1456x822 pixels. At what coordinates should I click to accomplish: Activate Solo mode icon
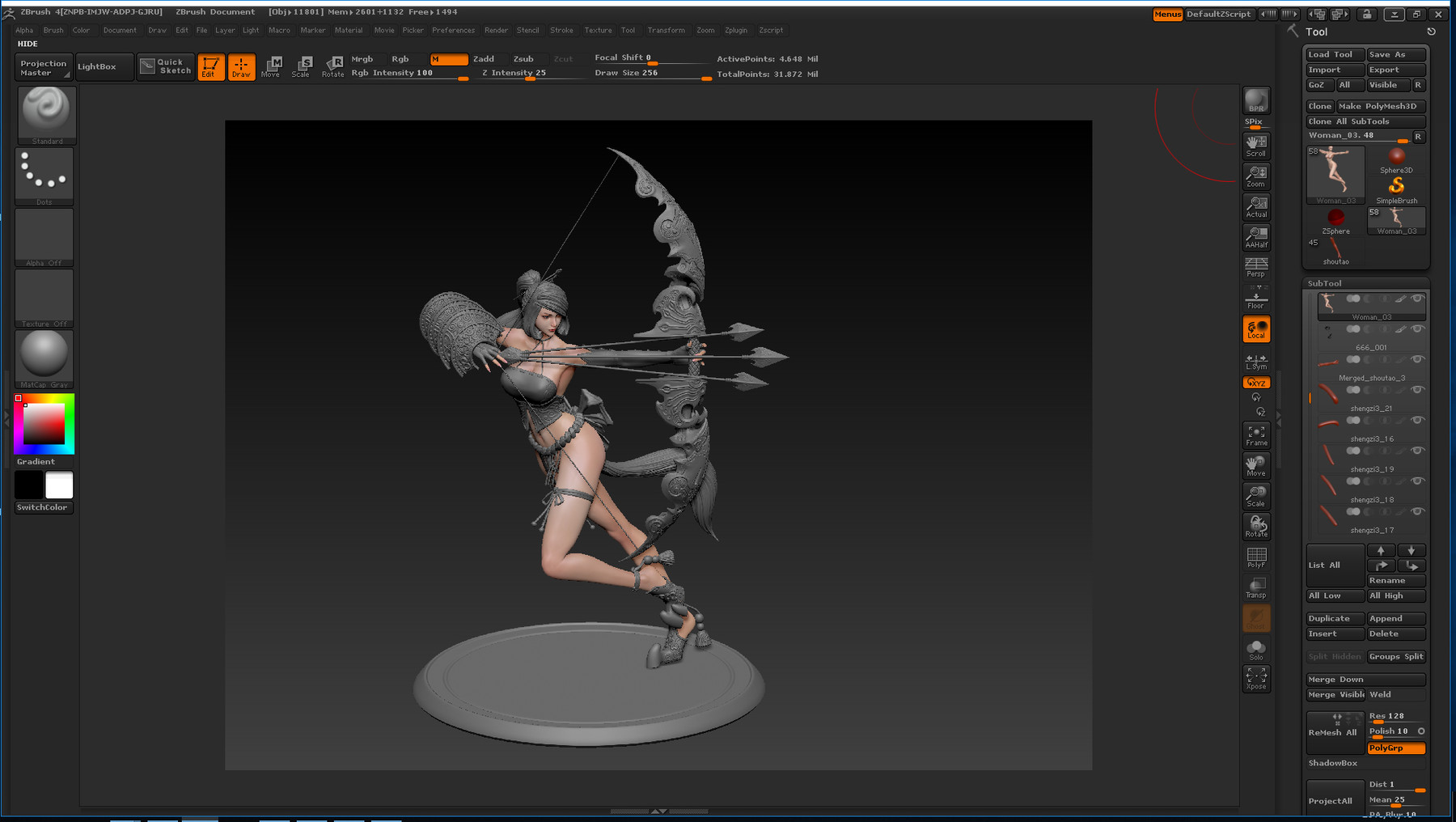pos(1255,650)
